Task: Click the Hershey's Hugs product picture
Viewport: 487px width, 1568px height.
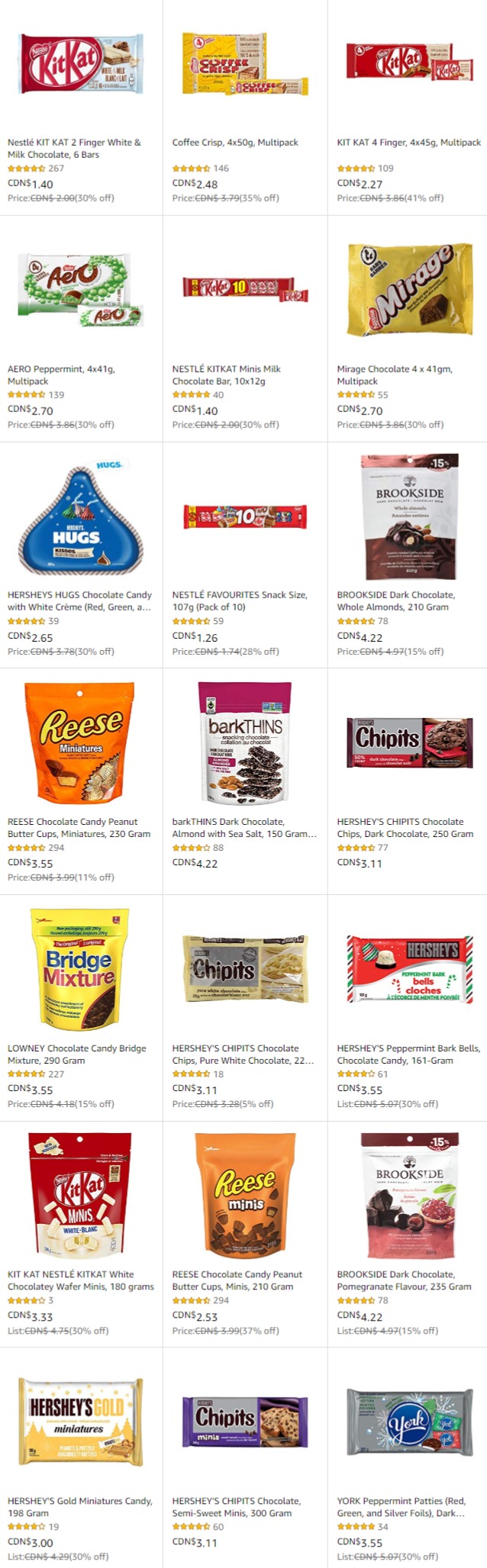Action: pos(81,517)
